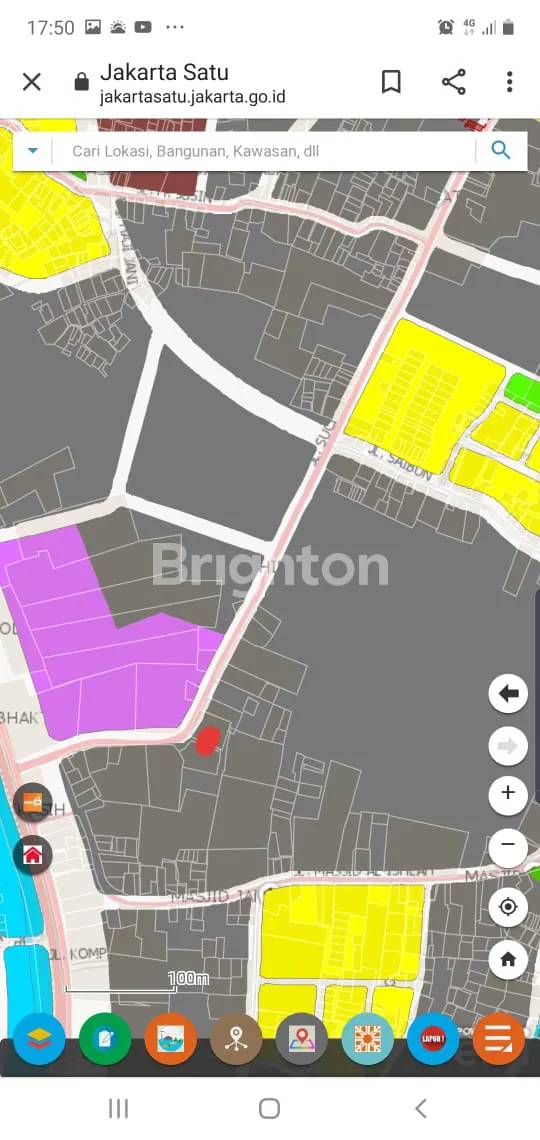Image resolution: width=540 pixels, height=1140 pixels.
Task: Expand the search type dropdown arrow
Action: coord(33,151)
